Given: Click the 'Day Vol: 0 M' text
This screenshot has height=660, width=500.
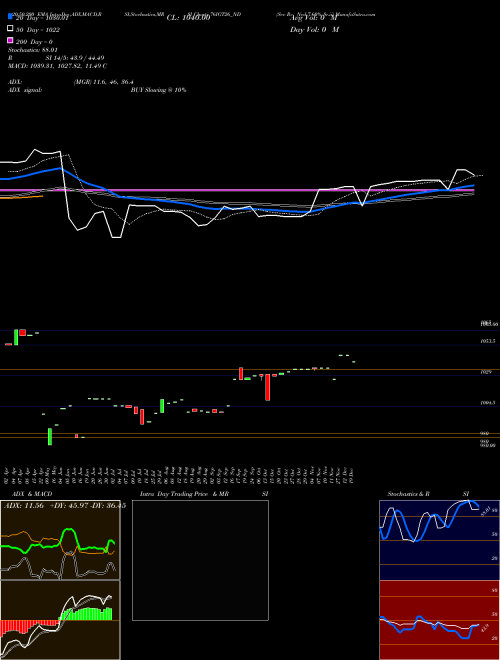Looking at the screenshot, I should tap(314, 29).
